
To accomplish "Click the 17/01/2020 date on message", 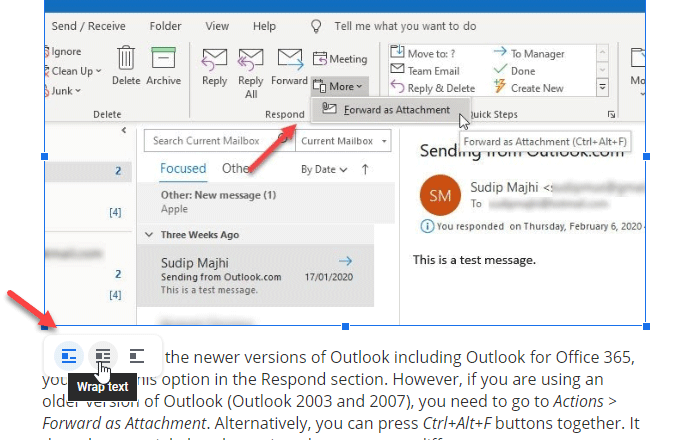I will pos(329,277).
